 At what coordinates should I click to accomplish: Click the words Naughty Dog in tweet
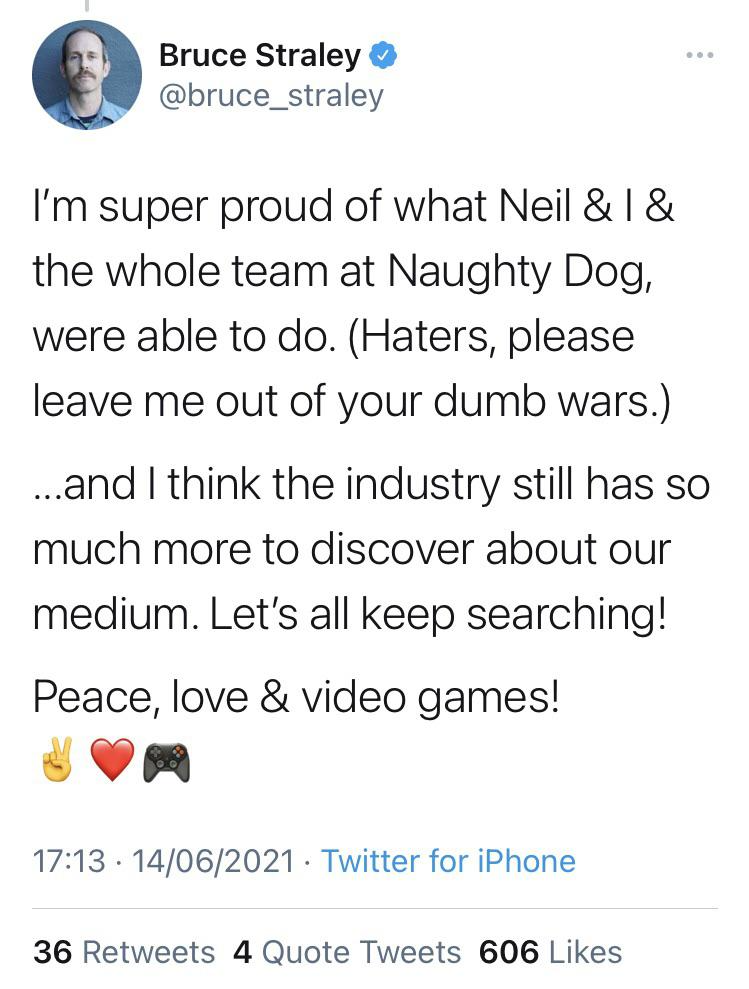tap(520, 271)
